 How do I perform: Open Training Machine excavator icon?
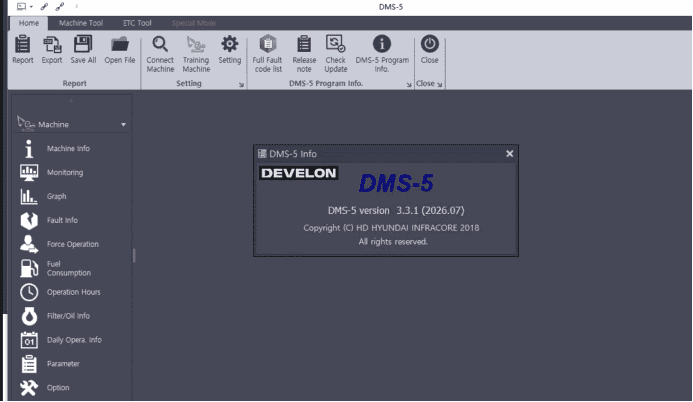pos(196,44)
